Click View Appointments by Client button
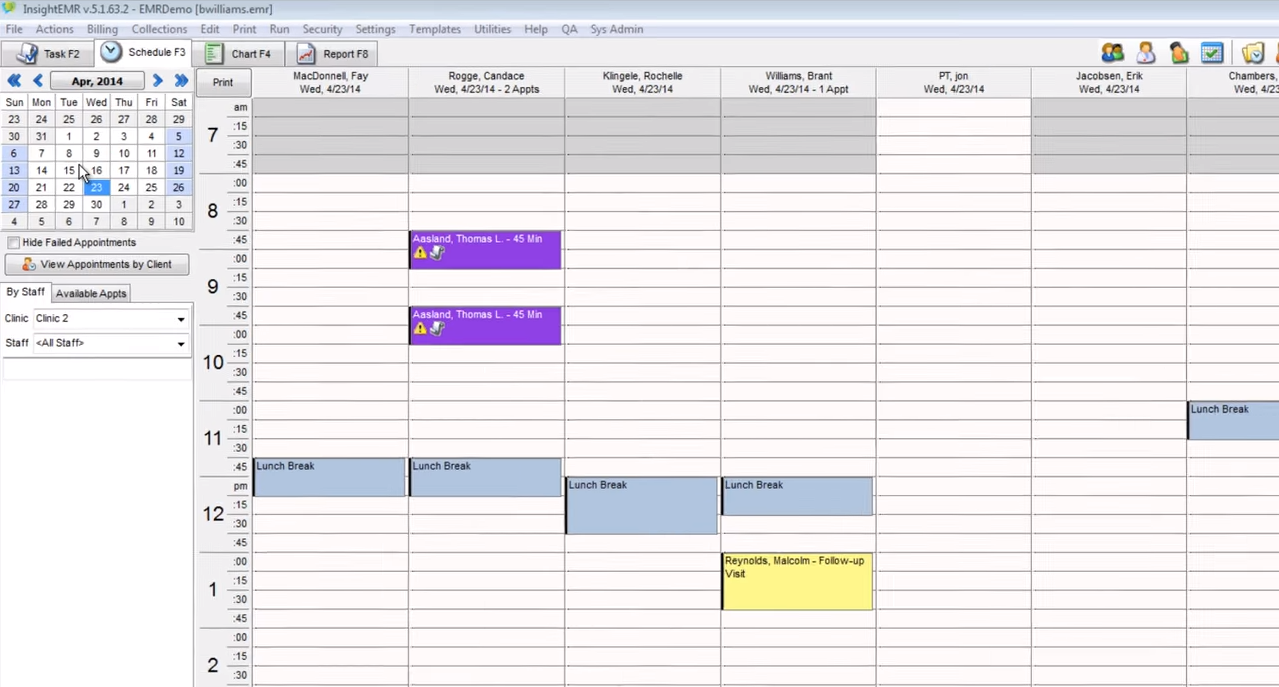This screenshot has width=1279, height=687. pos(97,264)
